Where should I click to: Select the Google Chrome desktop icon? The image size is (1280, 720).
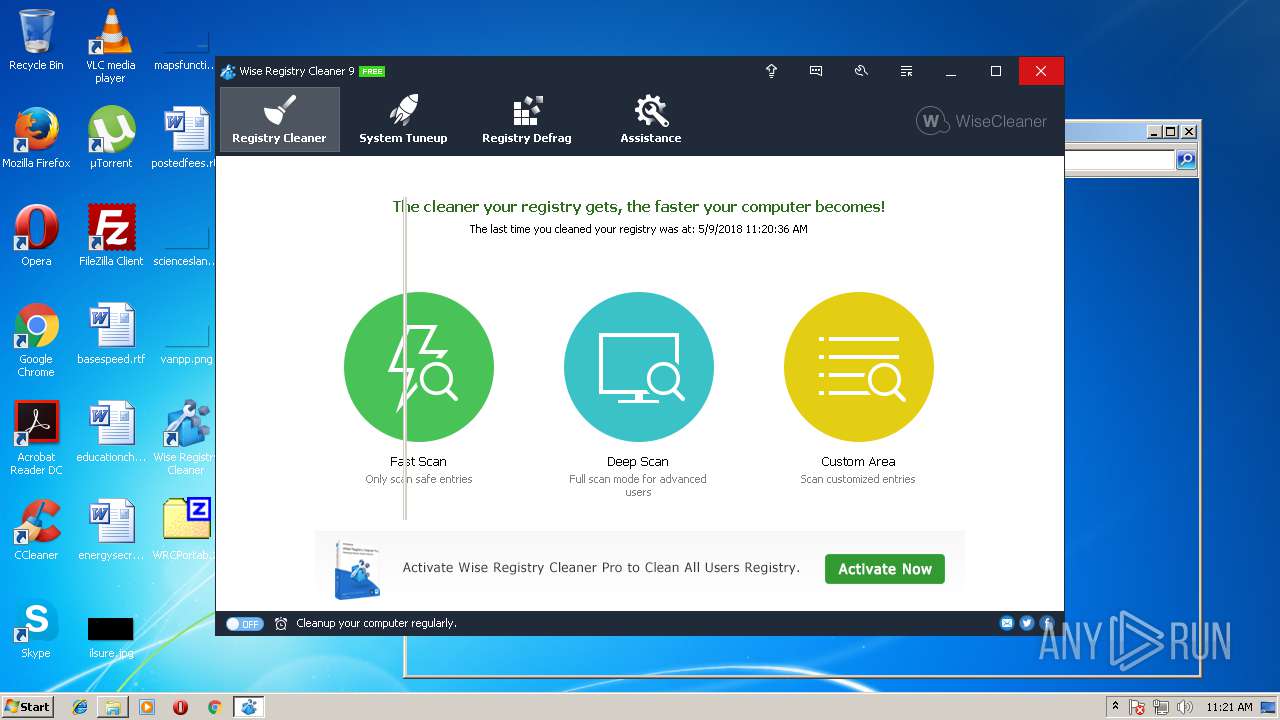click(x=36, y=340)
